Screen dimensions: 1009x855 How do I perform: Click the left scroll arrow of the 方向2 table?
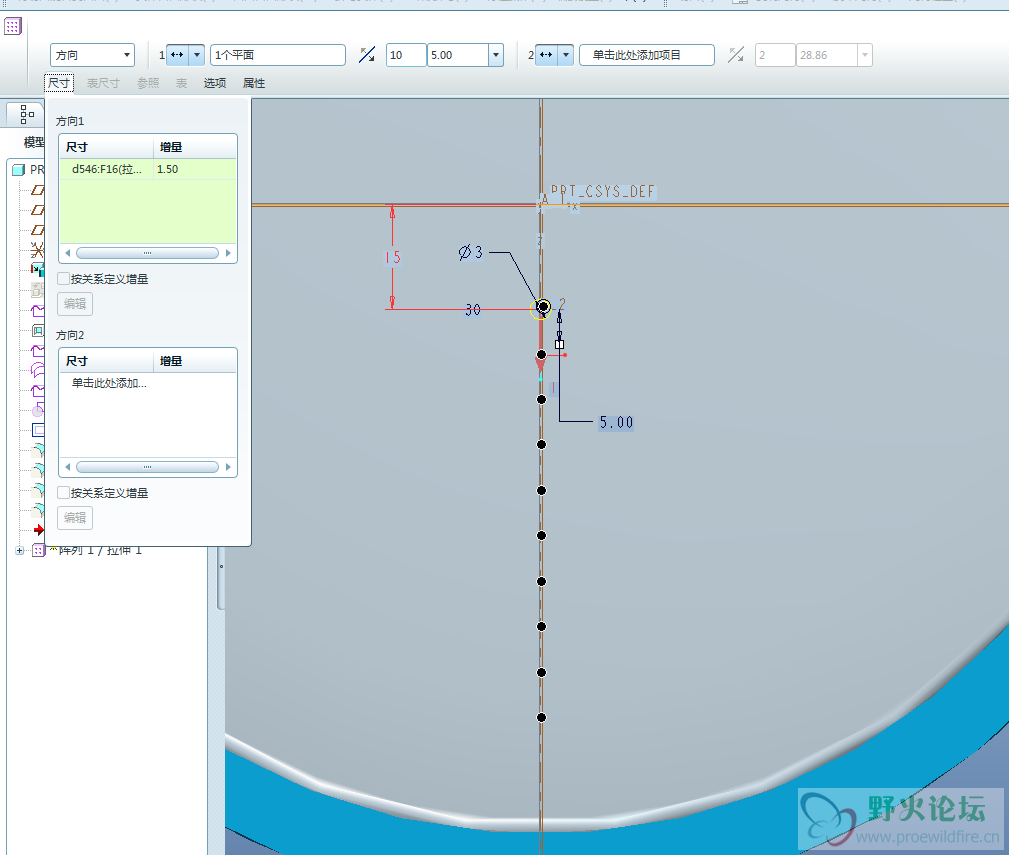click(68, 467)
